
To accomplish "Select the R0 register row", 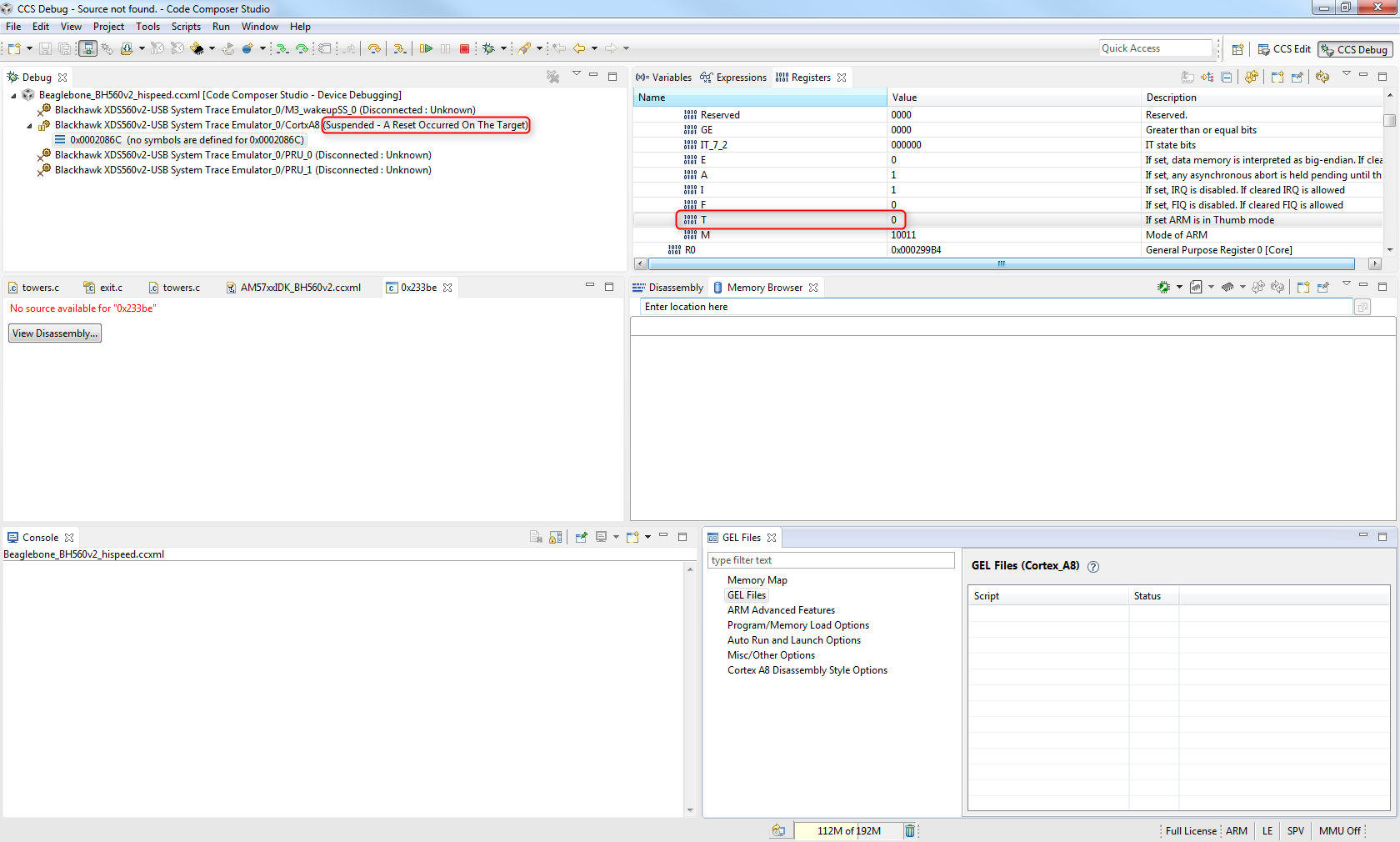I will point(1008,250).
